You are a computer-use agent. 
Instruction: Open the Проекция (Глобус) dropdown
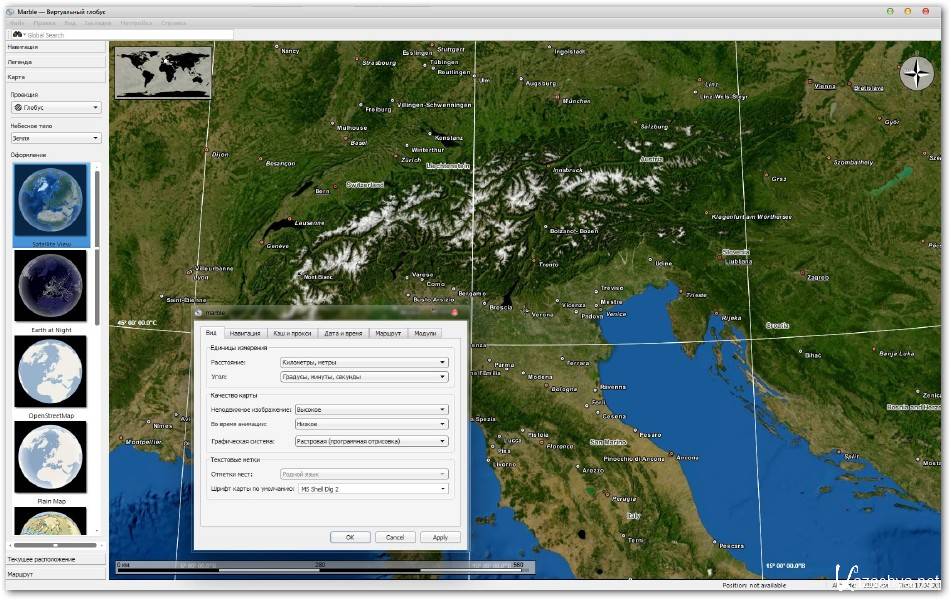click(x=55, y=107)
